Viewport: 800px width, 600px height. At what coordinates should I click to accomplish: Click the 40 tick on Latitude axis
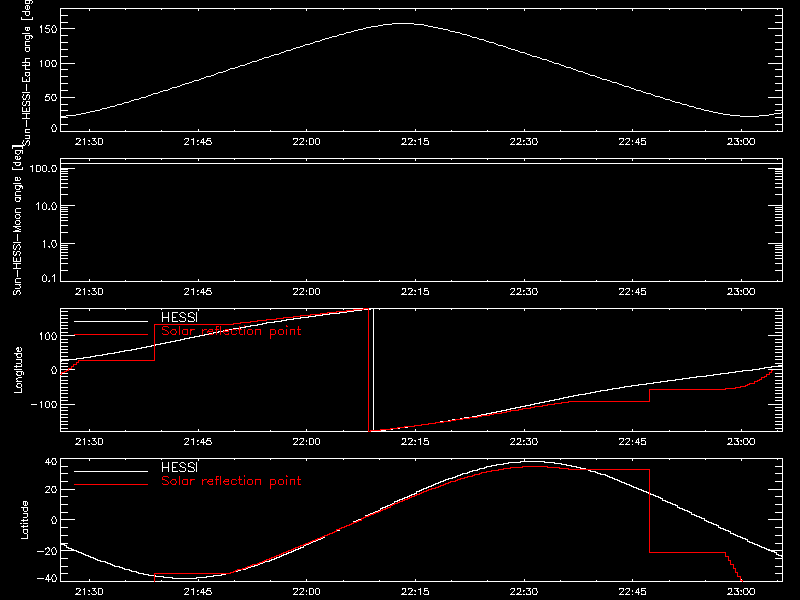pos(52,462)
